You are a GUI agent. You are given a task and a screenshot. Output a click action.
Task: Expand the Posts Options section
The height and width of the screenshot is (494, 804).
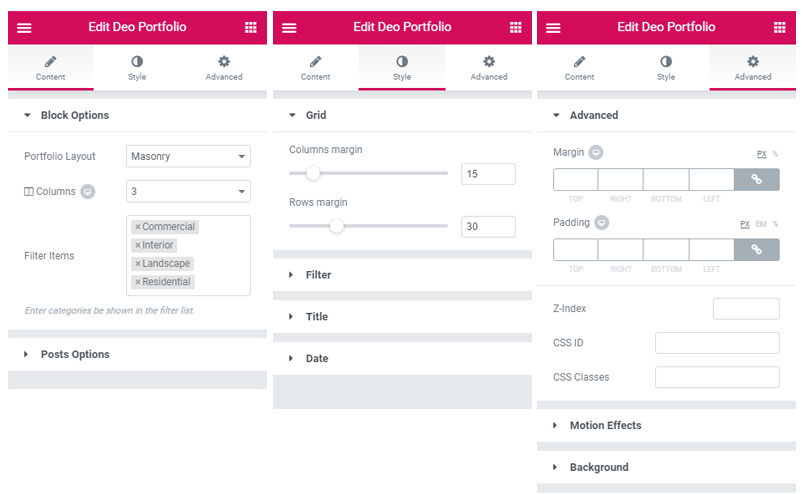pos(75,354)
